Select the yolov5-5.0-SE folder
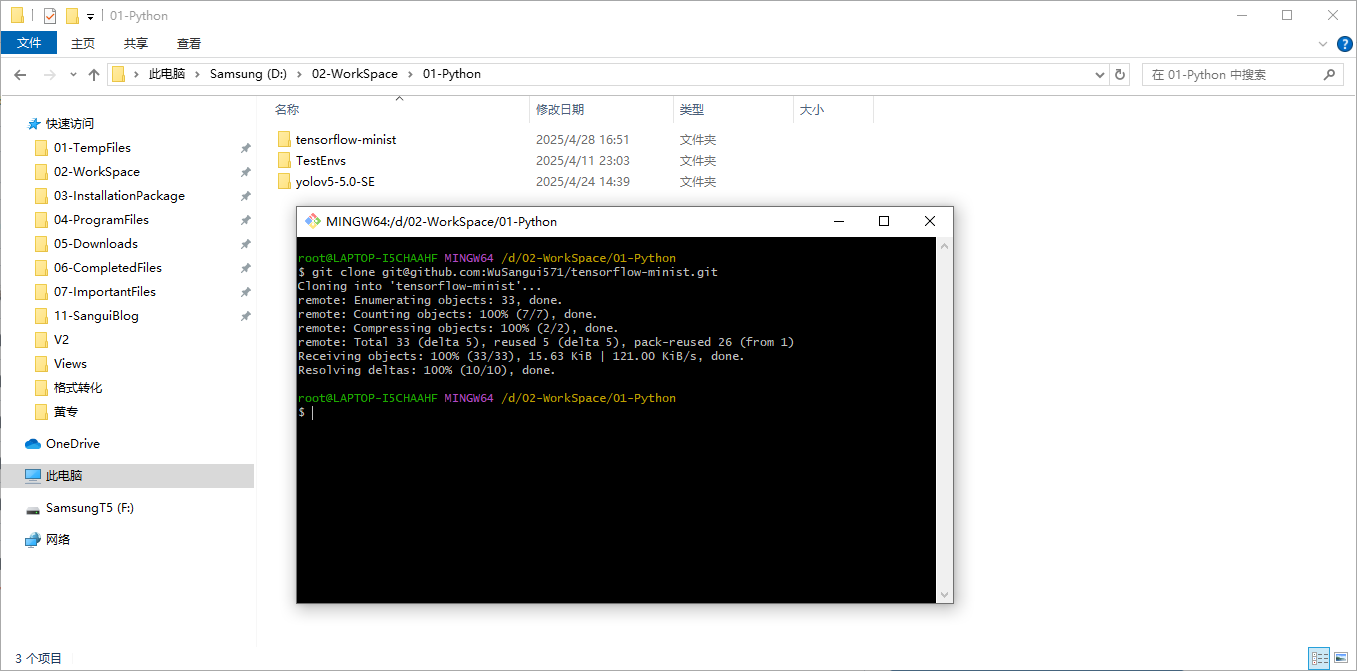This screenshot has width=1357, height=671. click(x=335, y=181)
